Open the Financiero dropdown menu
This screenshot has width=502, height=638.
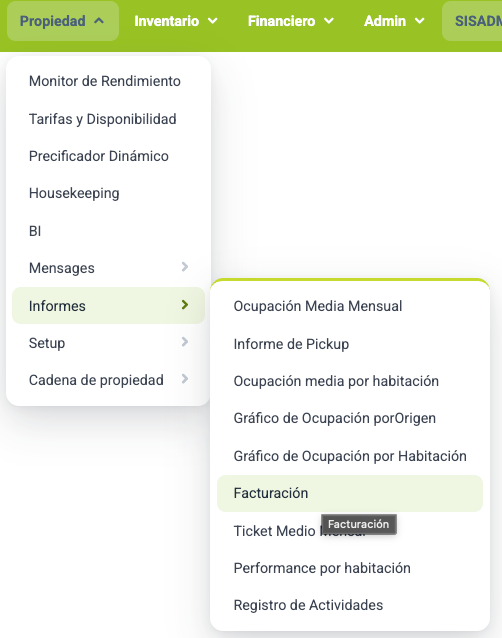[290, 21]
